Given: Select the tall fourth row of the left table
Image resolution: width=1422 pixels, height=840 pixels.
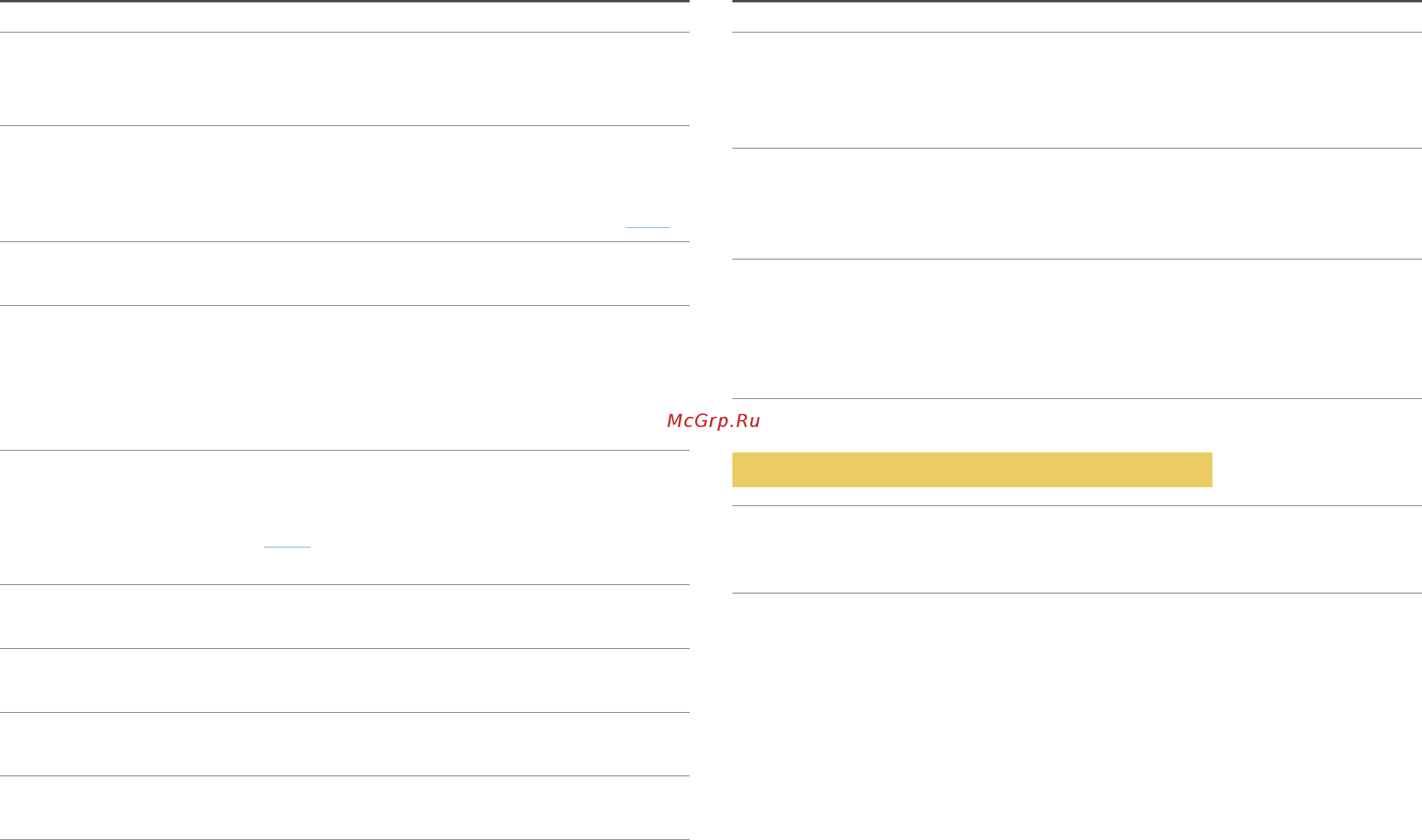Looking at the screenshot, I should (345, 378).
